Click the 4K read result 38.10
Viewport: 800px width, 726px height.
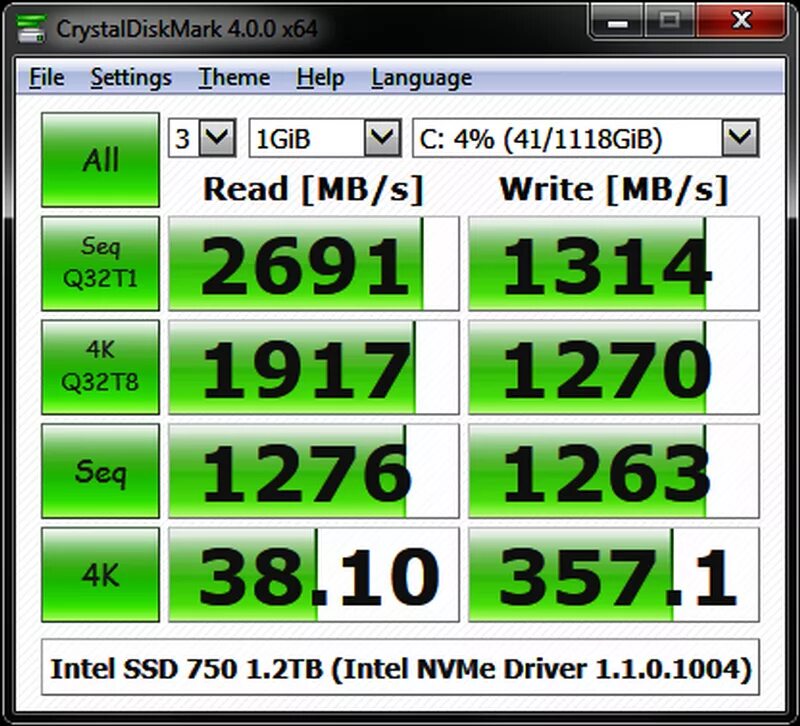point(314,575)
